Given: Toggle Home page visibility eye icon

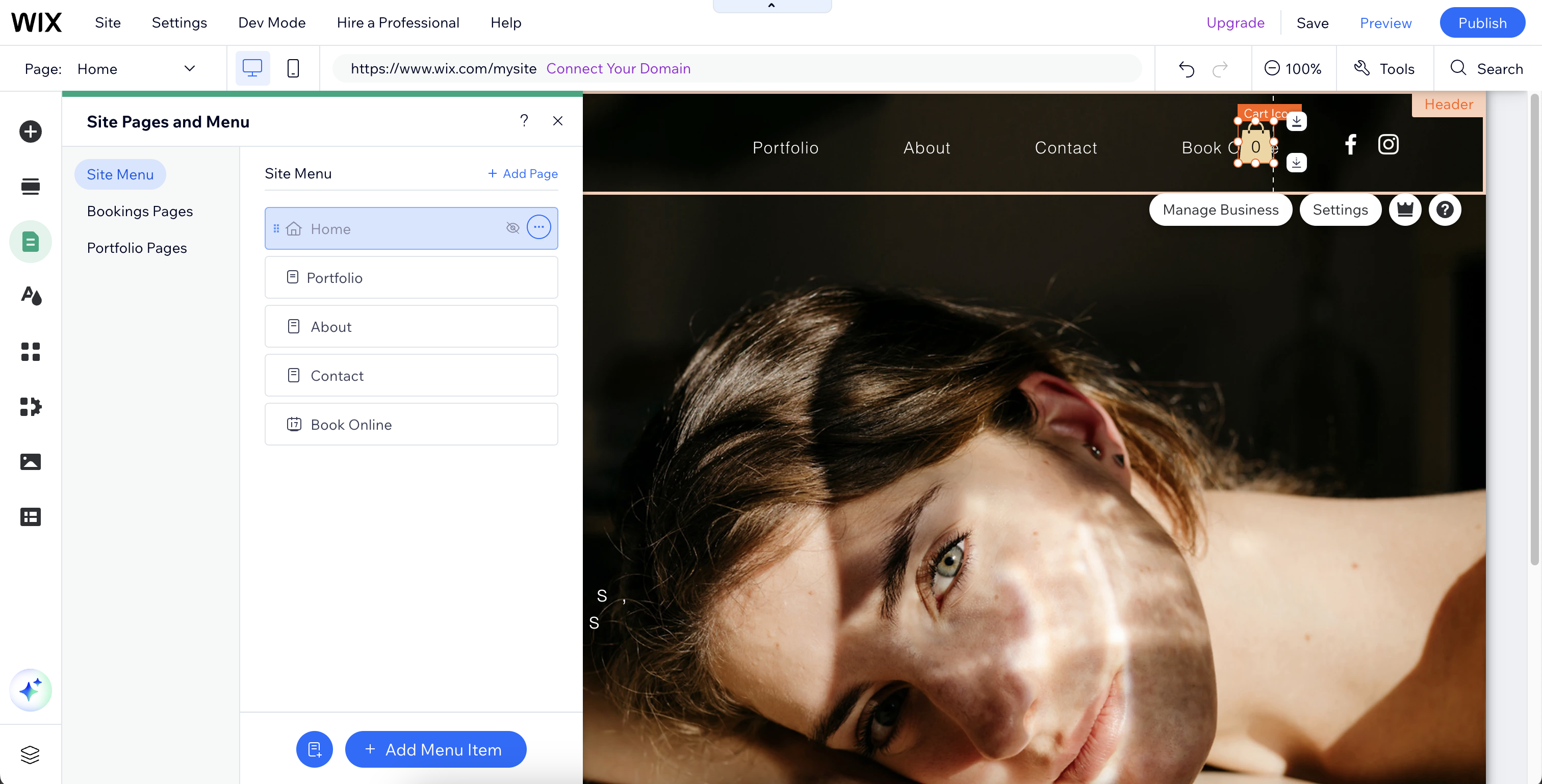Looking at the screenshot, I should point(512,228).
